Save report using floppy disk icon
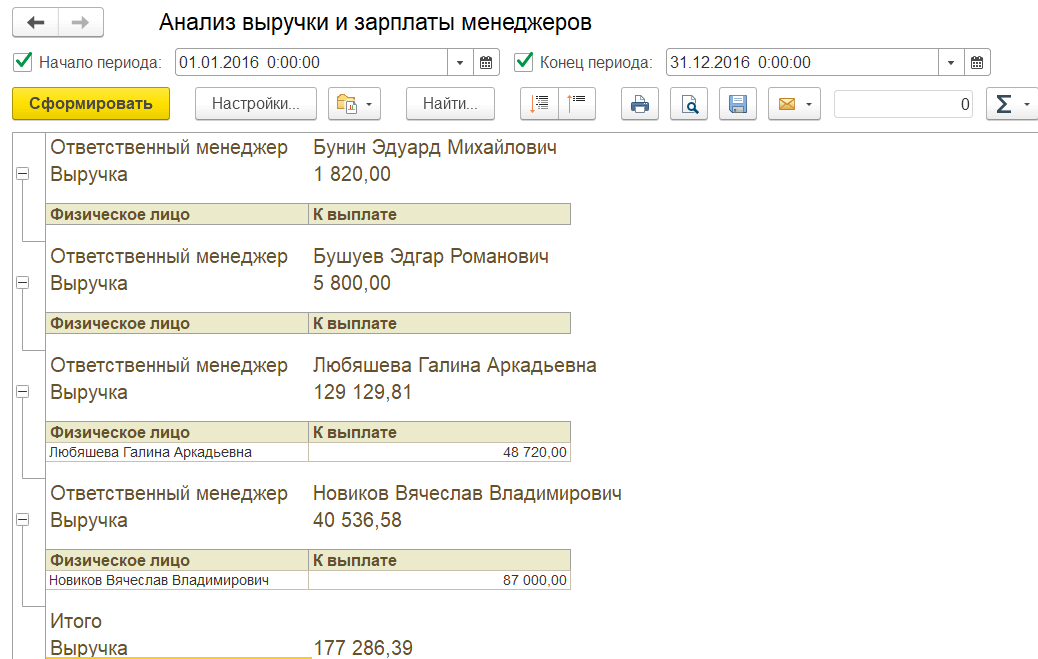This screenshot has height=659, width=1038. pos(737,104)
